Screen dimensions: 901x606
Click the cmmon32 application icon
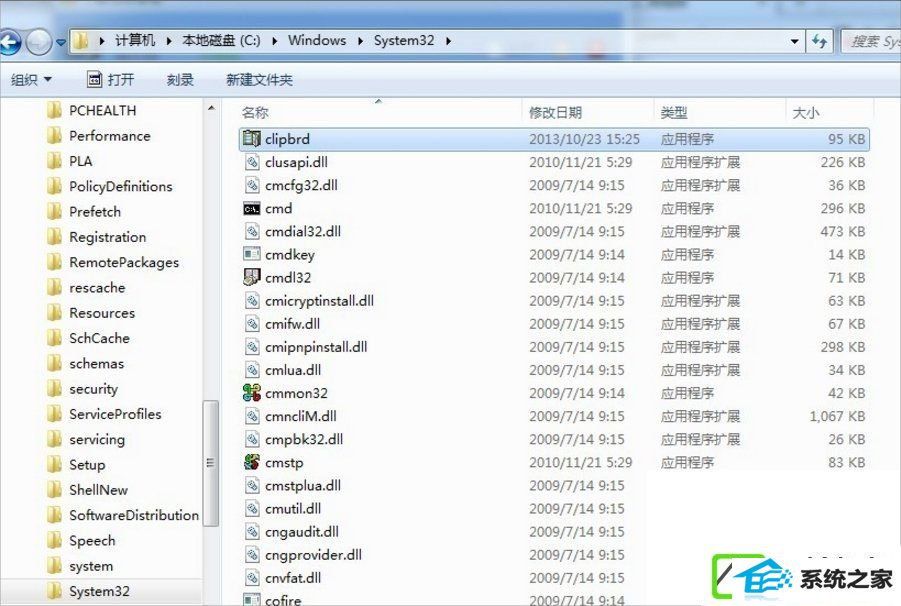click(252, 393)
